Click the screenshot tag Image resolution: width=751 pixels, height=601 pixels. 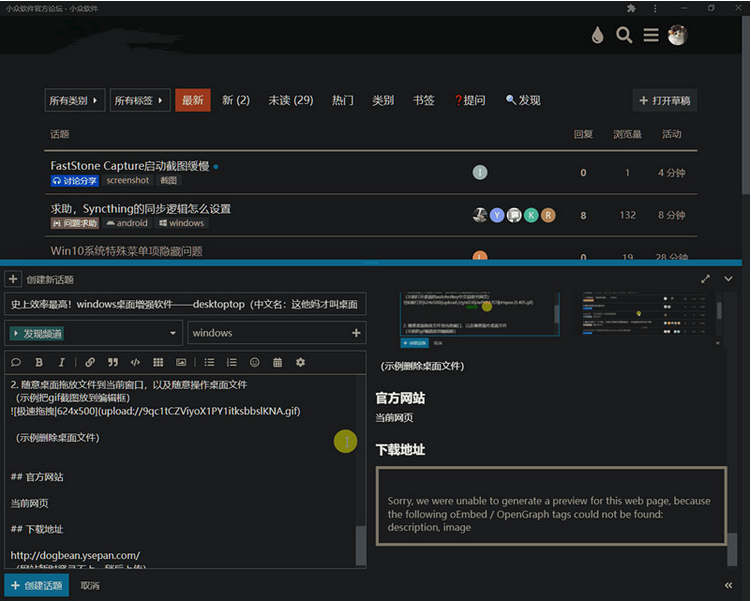coord(127,180)
